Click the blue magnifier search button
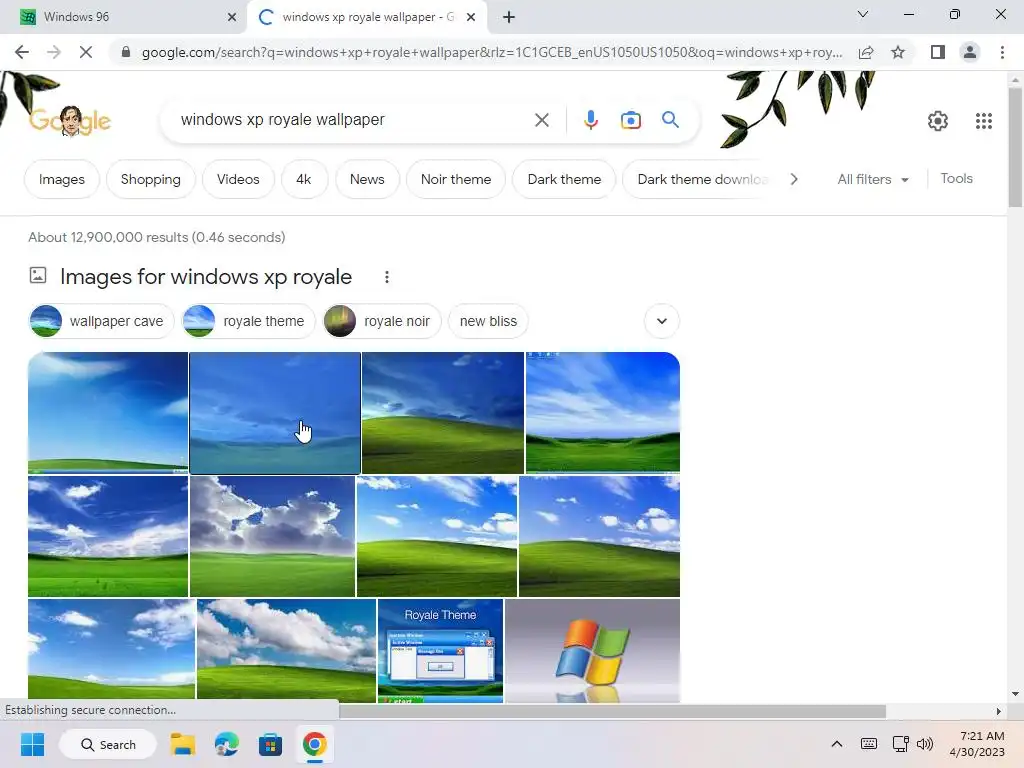This screenshot has height=768, width=1024. coord(670,120)
